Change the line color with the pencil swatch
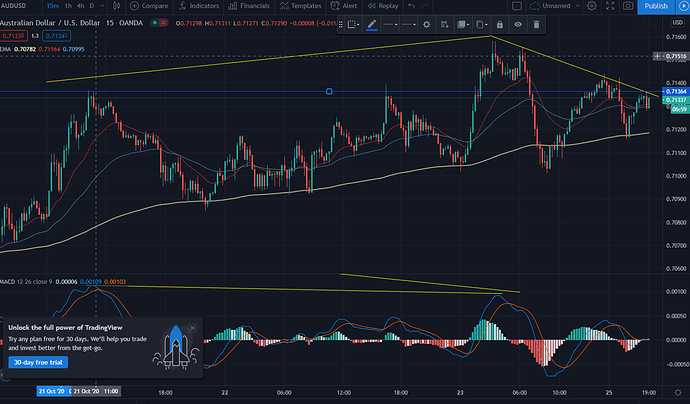This screenshot has width=690, height=404. [371, 24]
